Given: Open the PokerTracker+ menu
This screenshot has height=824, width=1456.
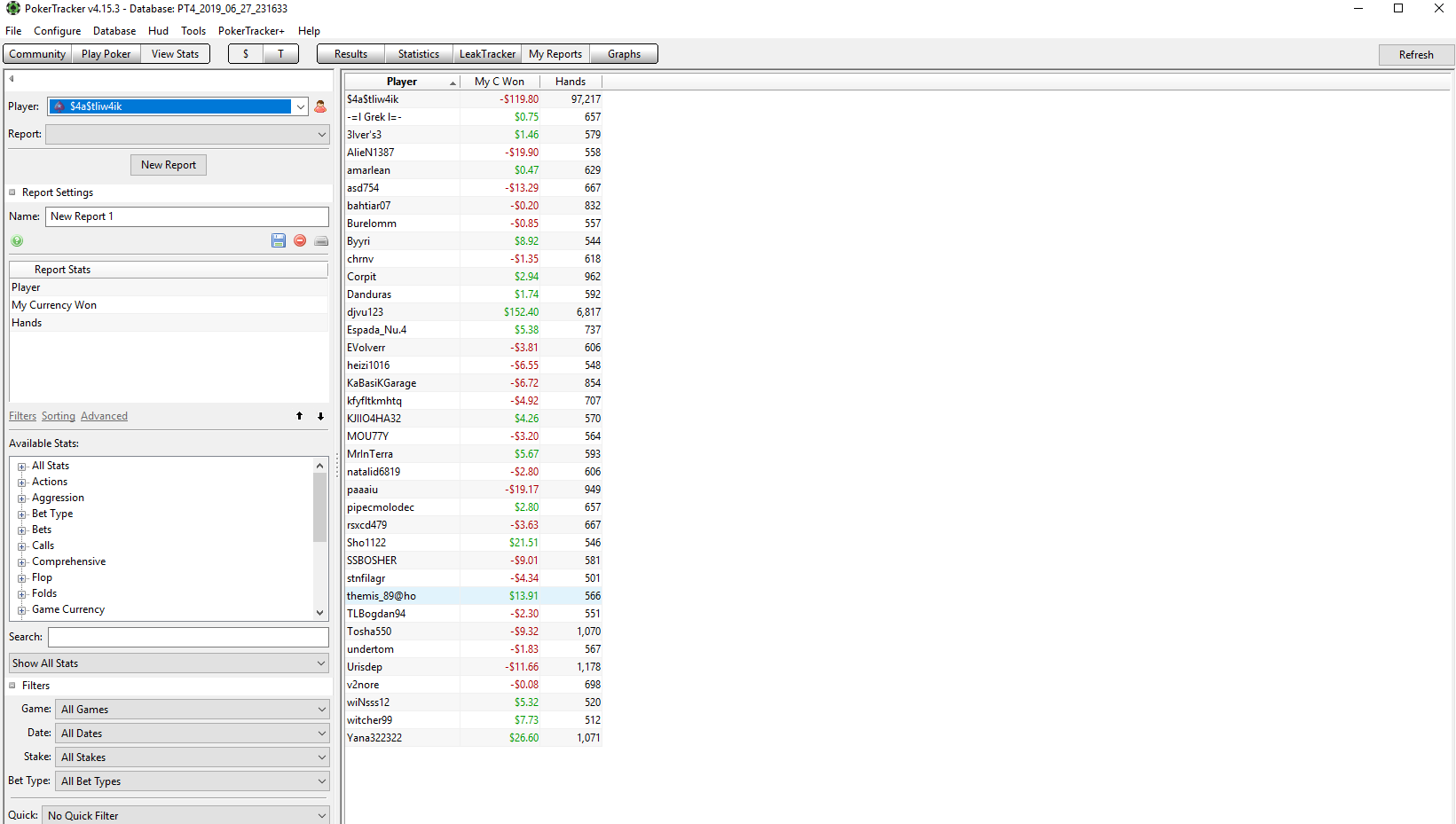Looking at the screenshot, I should coord(251,31).
